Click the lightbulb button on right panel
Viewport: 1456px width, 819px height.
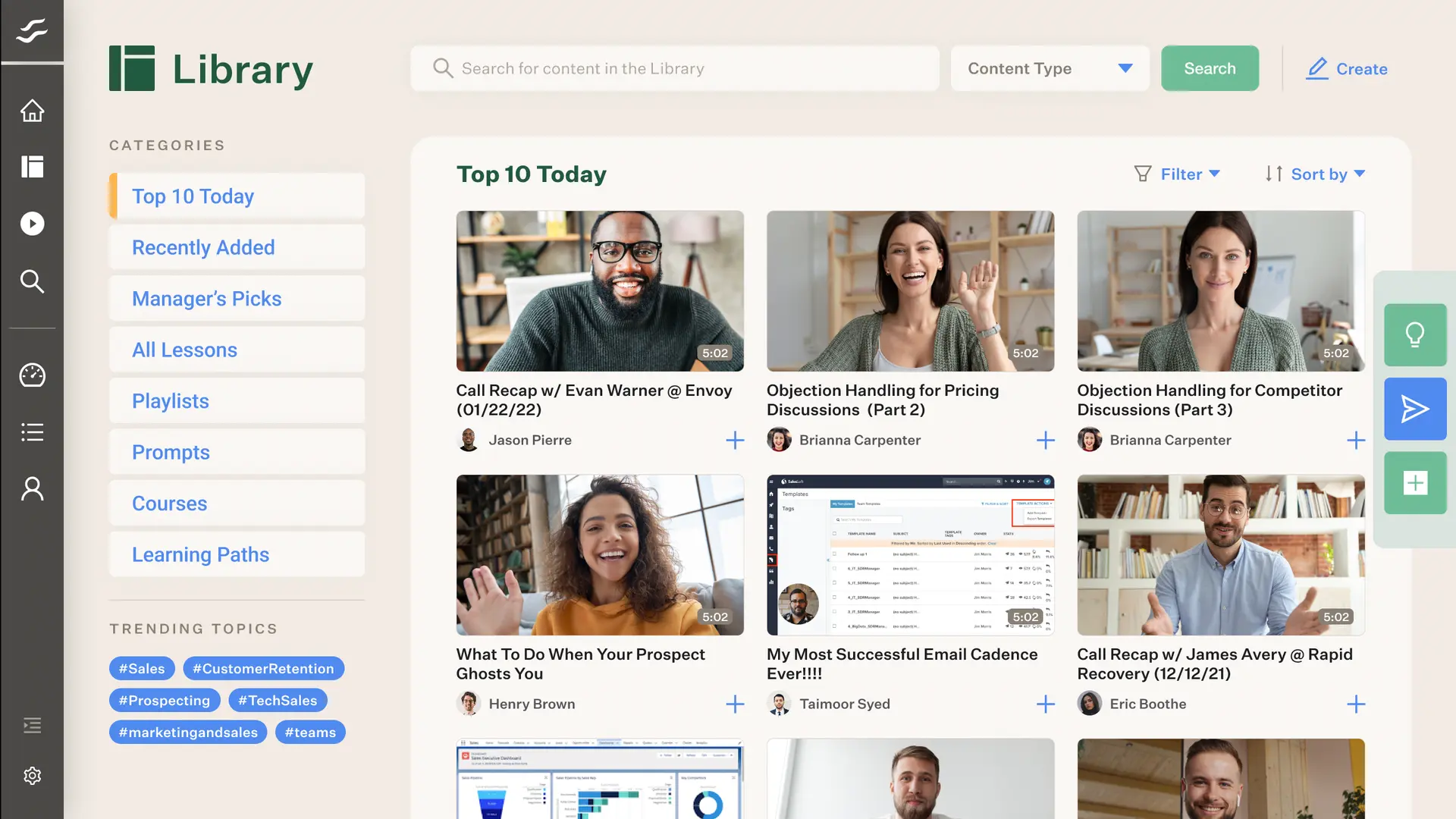point(1415,335)
